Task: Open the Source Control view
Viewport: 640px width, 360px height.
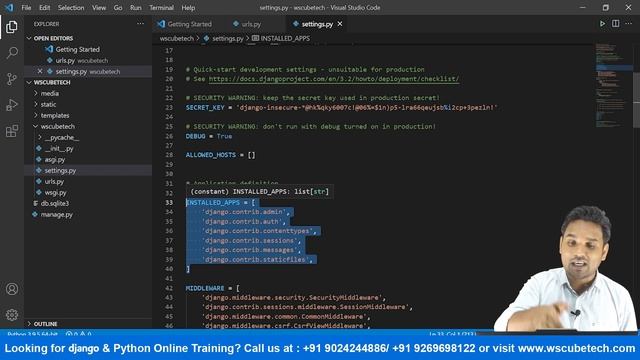Action: click(12, 79)
